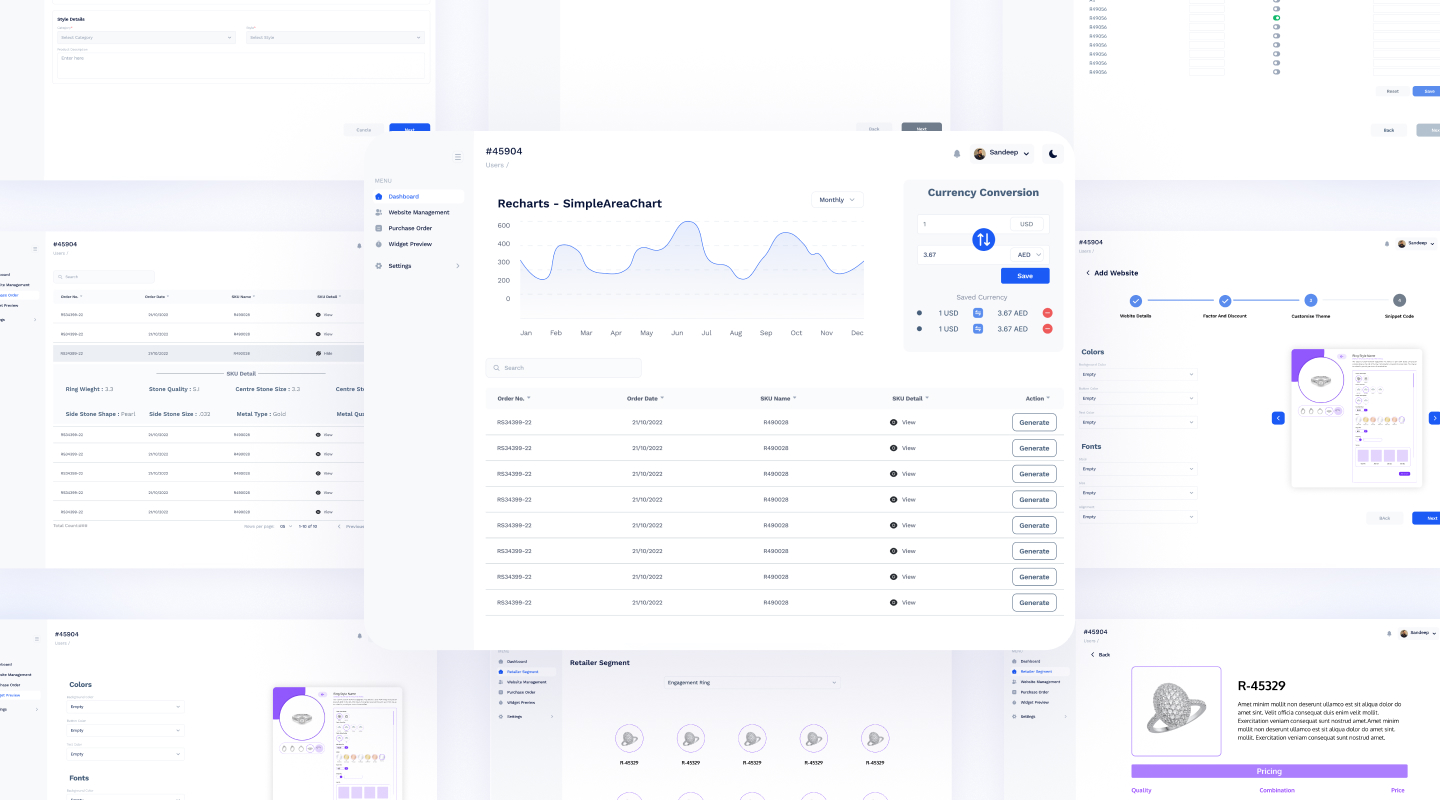The image size is (1440, 800).
Task: Swap currencies with the blue arrows button
Action: [983, 240]
